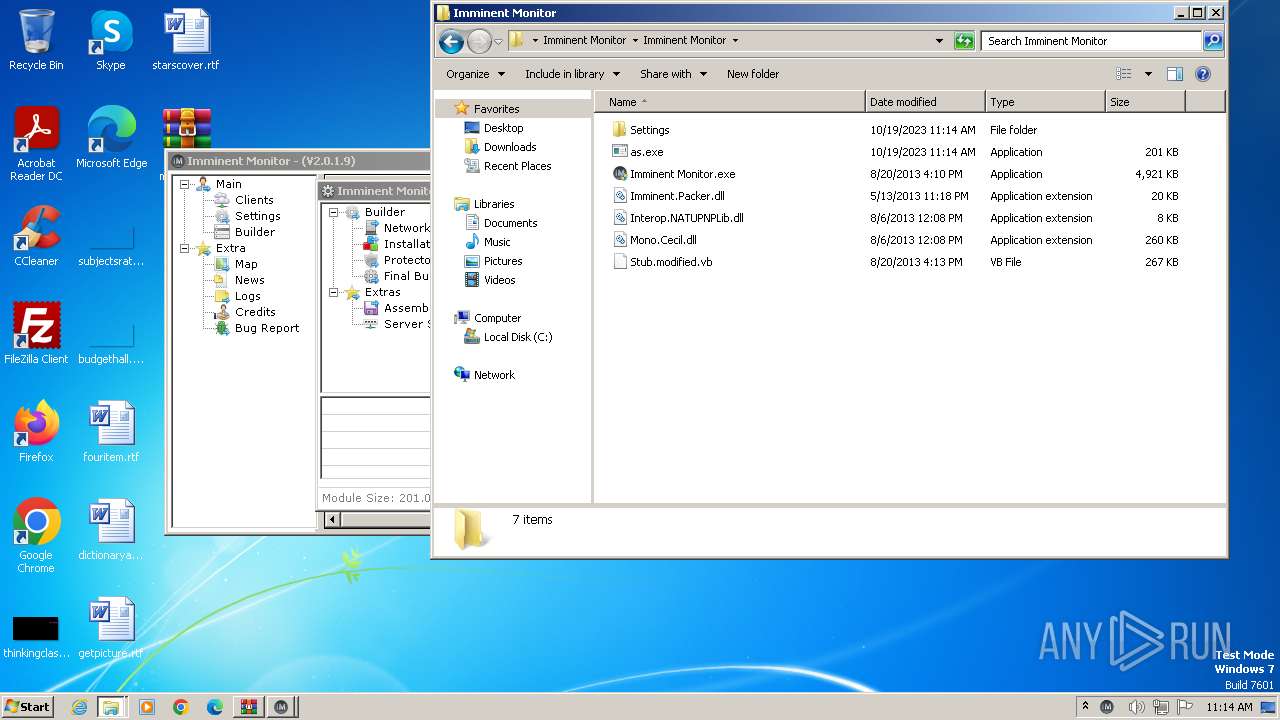Screen dimensions: 1280x720
Task: Collapse the Main tree node
Action: point(185,184)
